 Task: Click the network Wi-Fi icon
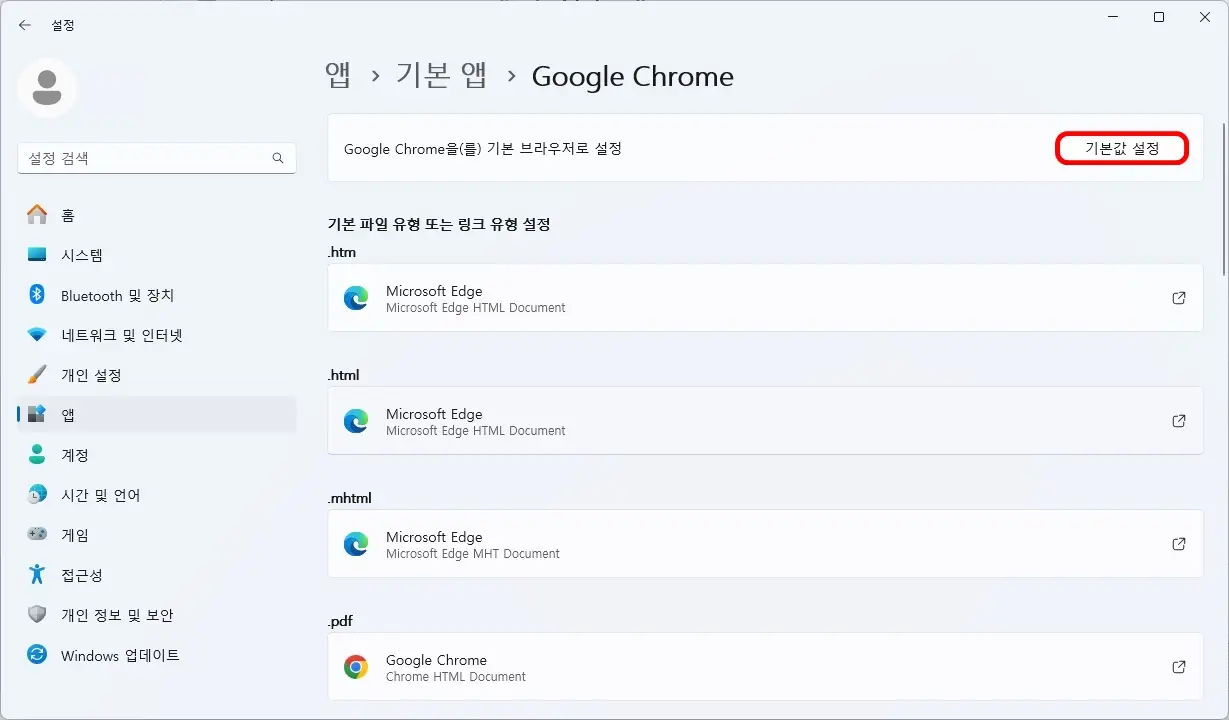tap(37, 335)
